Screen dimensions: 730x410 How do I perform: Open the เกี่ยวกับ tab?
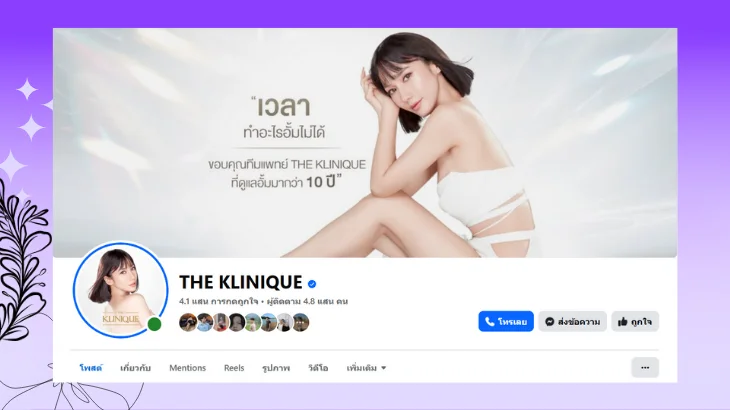pos(135,368)
